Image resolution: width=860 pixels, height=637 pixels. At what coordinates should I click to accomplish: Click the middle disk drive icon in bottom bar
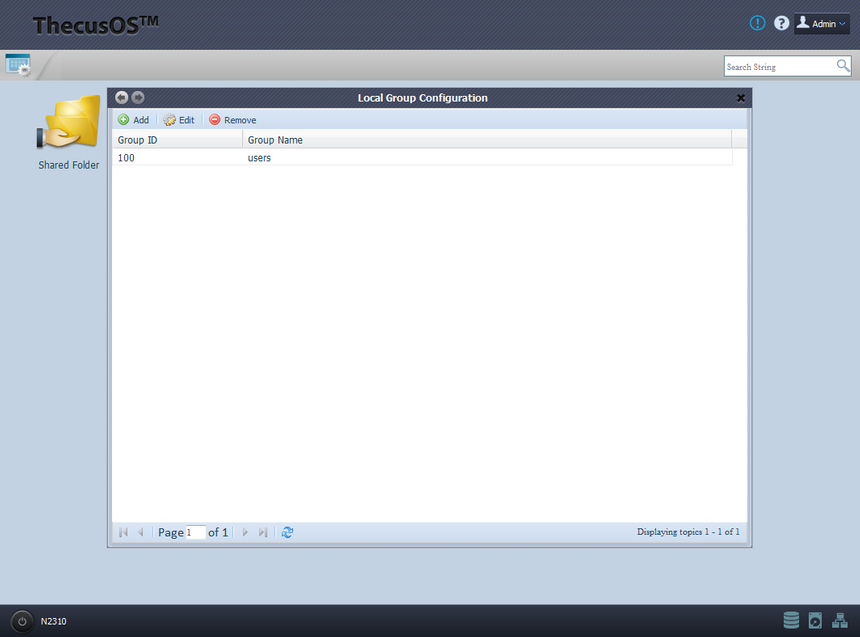click(815, 620)
